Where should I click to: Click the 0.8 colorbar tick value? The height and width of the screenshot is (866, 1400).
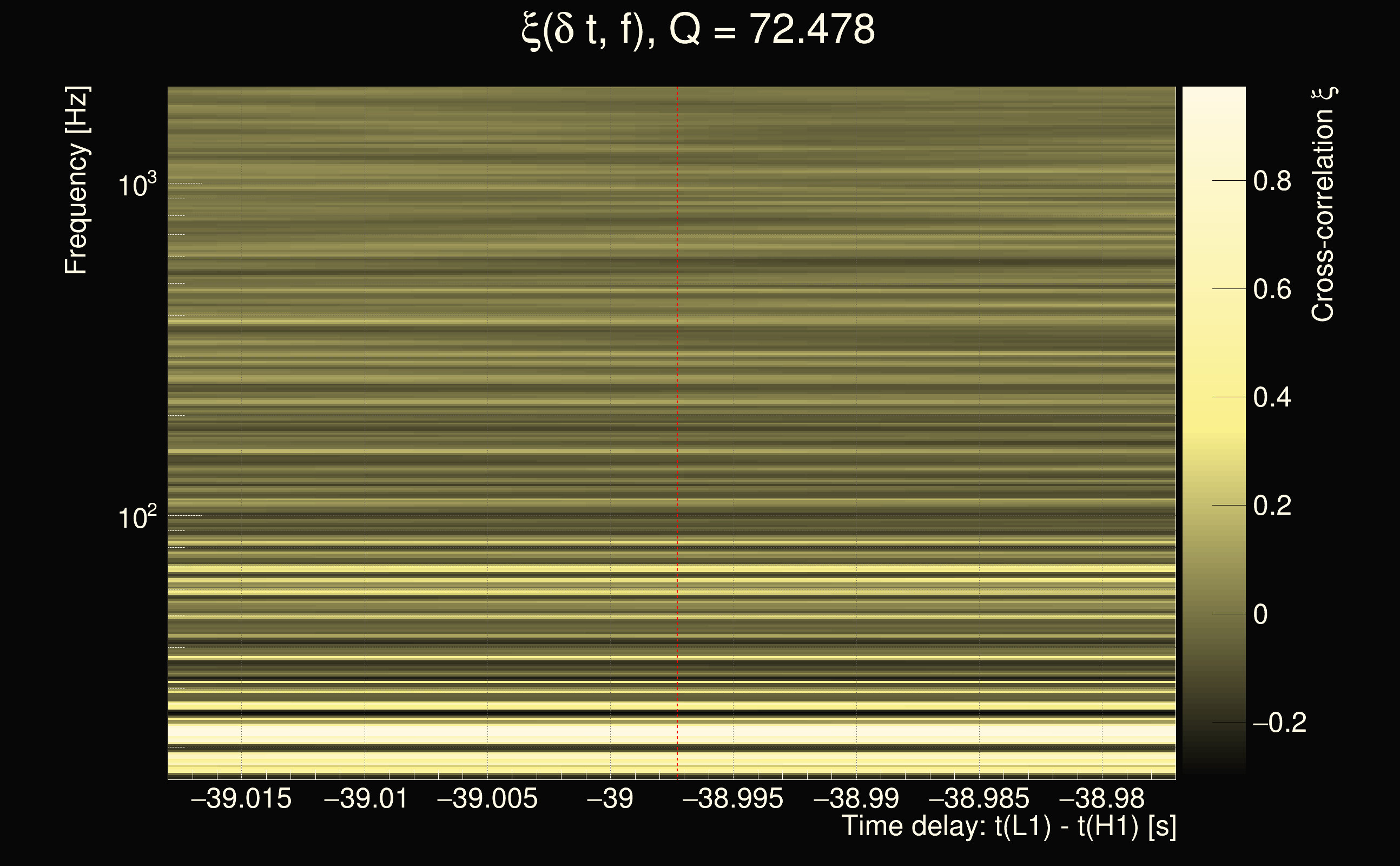point(1272,181)
